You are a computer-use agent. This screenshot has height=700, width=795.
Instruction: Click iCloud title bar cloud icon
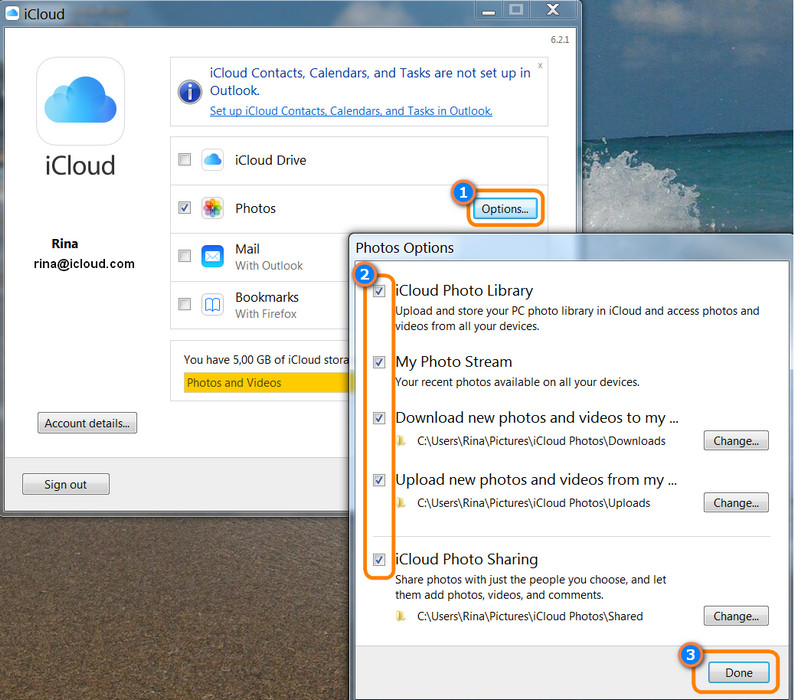12,13
